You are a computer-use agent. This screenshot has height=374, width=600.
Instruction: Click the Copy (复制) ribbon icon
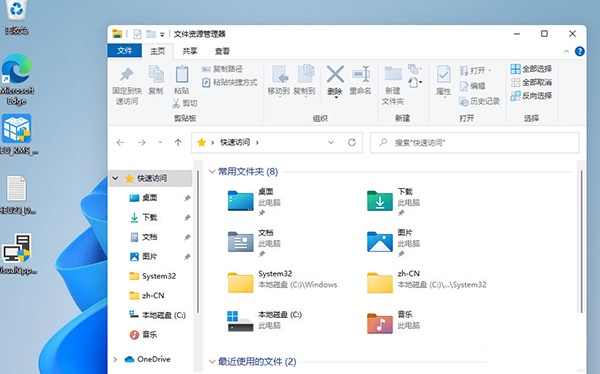click(156, 74)
